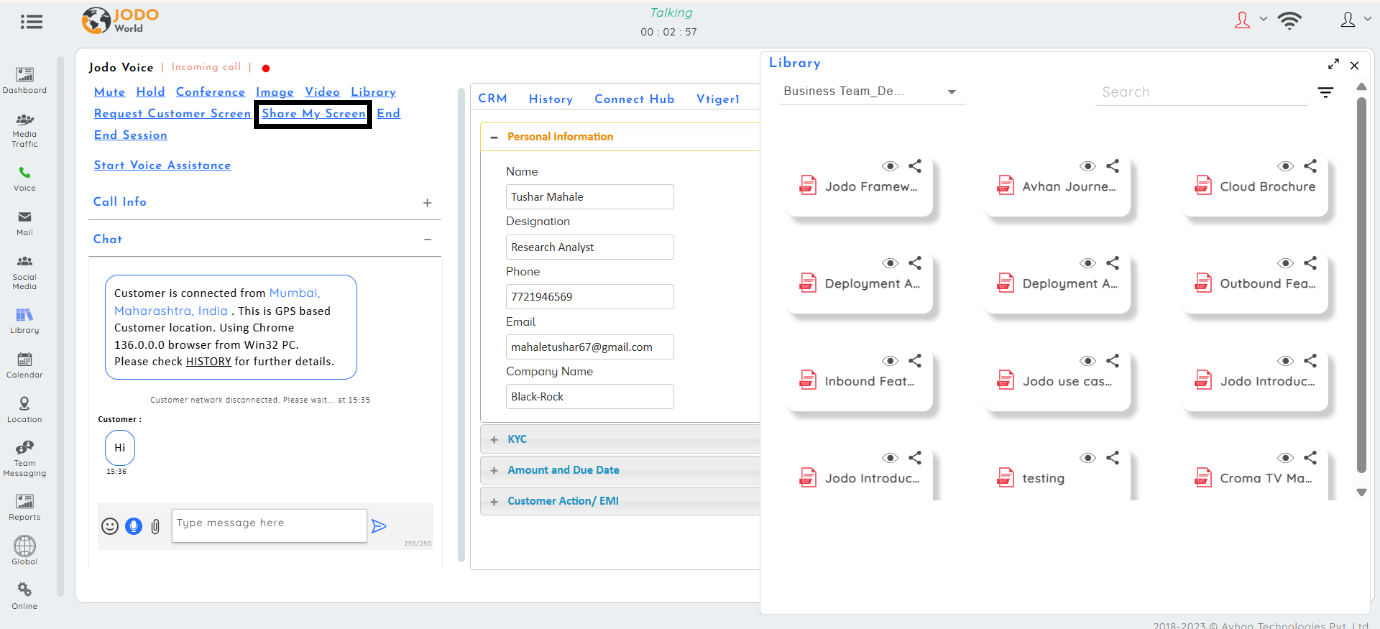Click Start Voice Assistance link

point(162,166)
